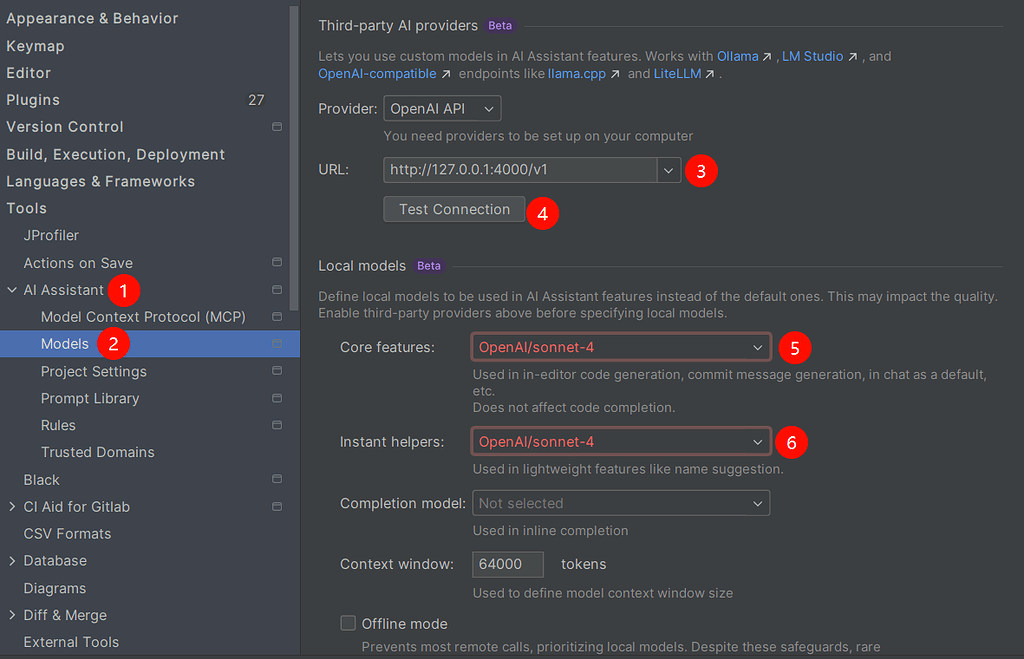The height and width of the screenshot is (659, 1024).
Task: Click project-level icon beside Model Context Protocol
Action: 277,316
